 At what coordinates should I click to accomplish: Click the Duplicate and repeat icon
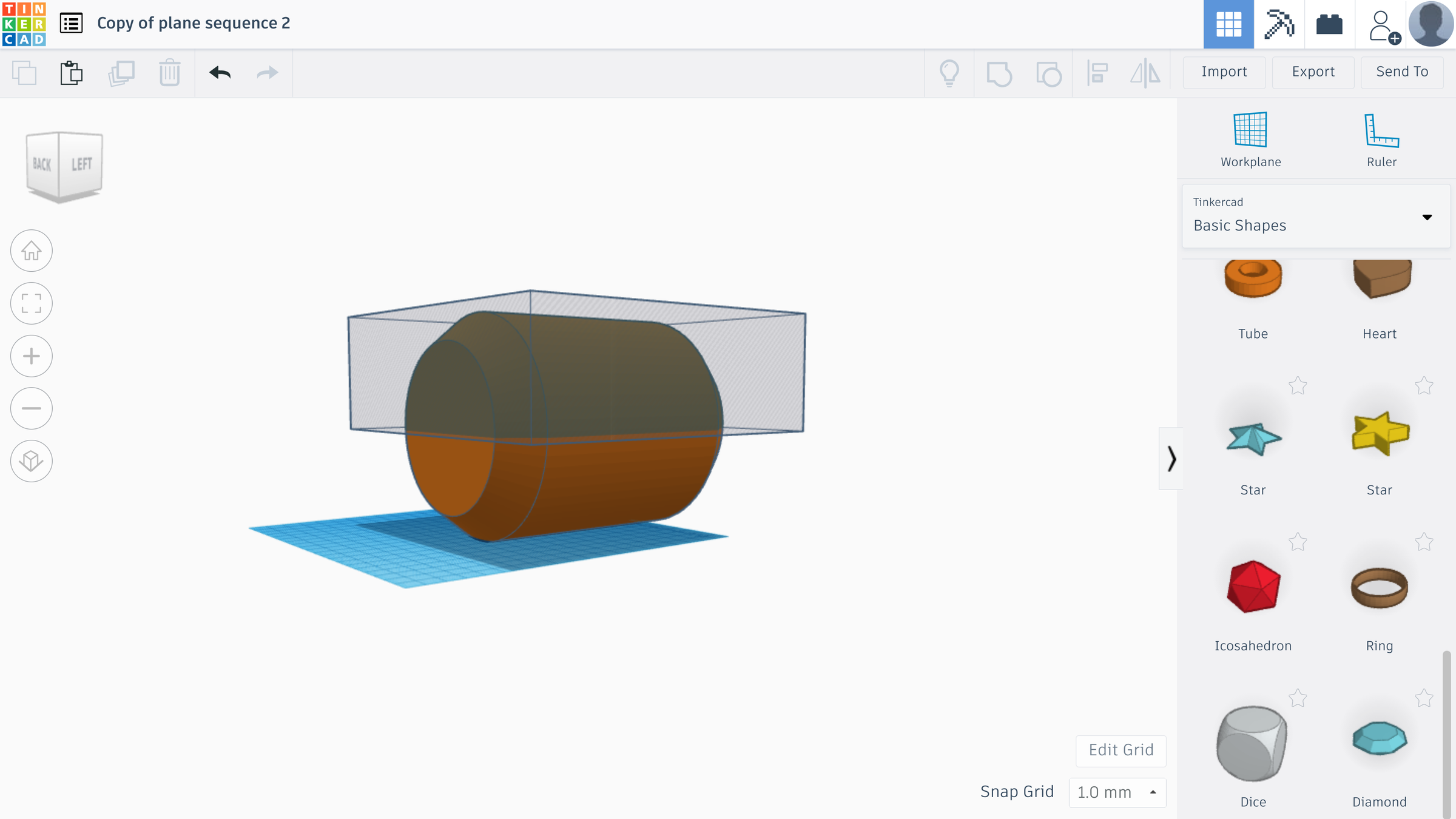click(x=121, y=73)
